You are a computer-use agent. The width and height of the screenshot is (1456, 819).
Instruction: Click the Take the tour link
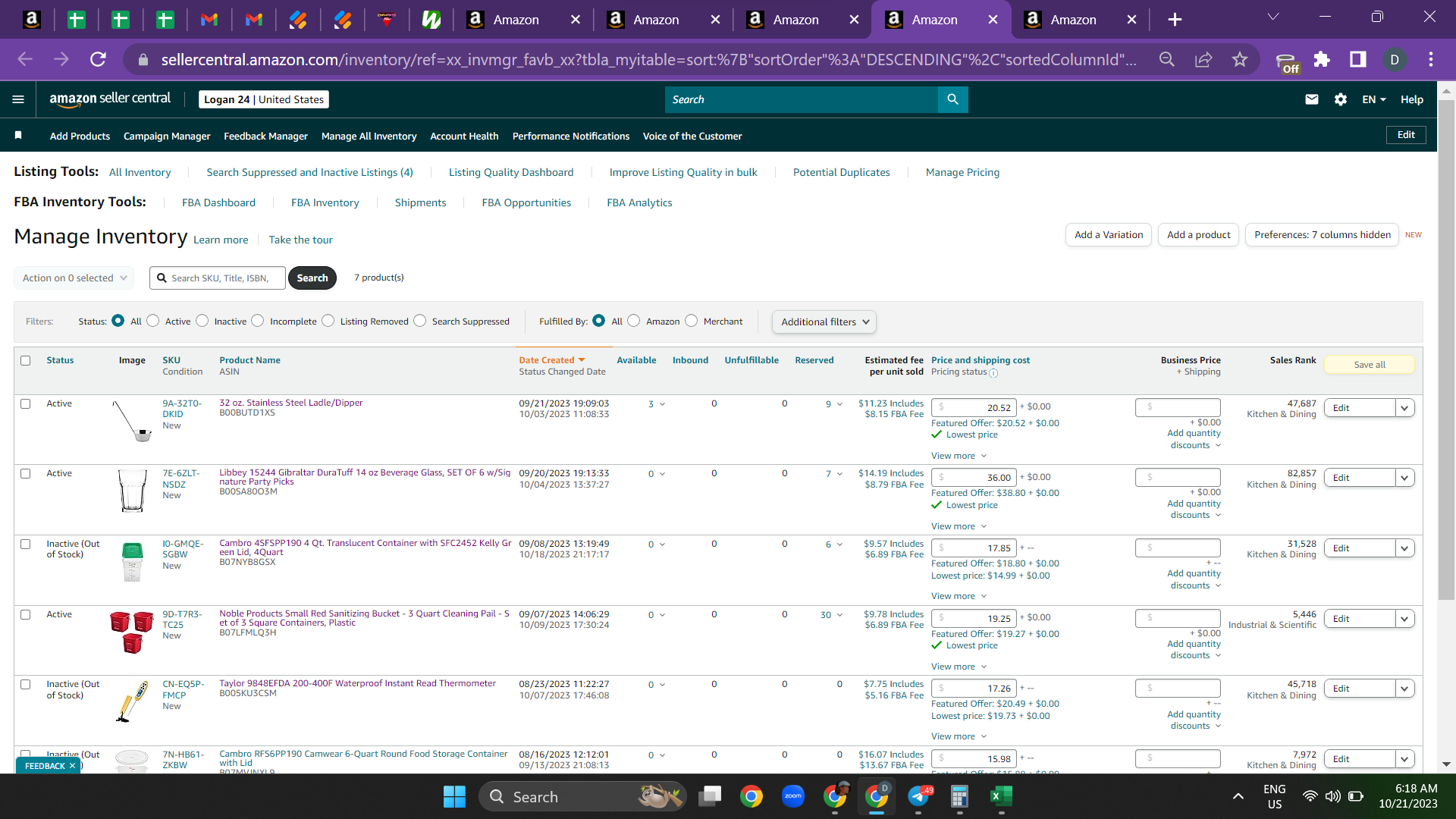point(300,240)
